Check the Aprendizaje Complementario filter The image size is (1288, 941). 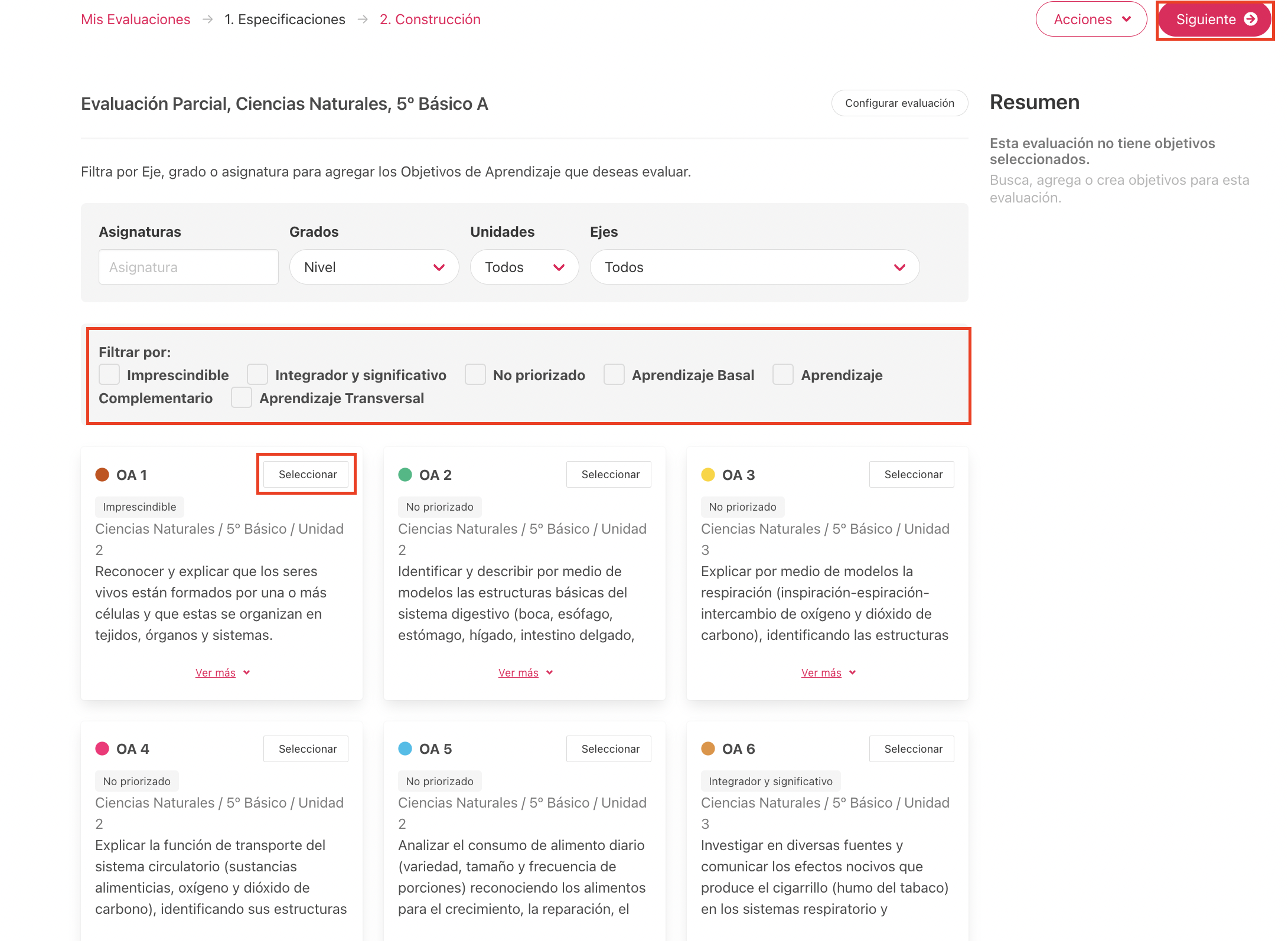(783, 374)
